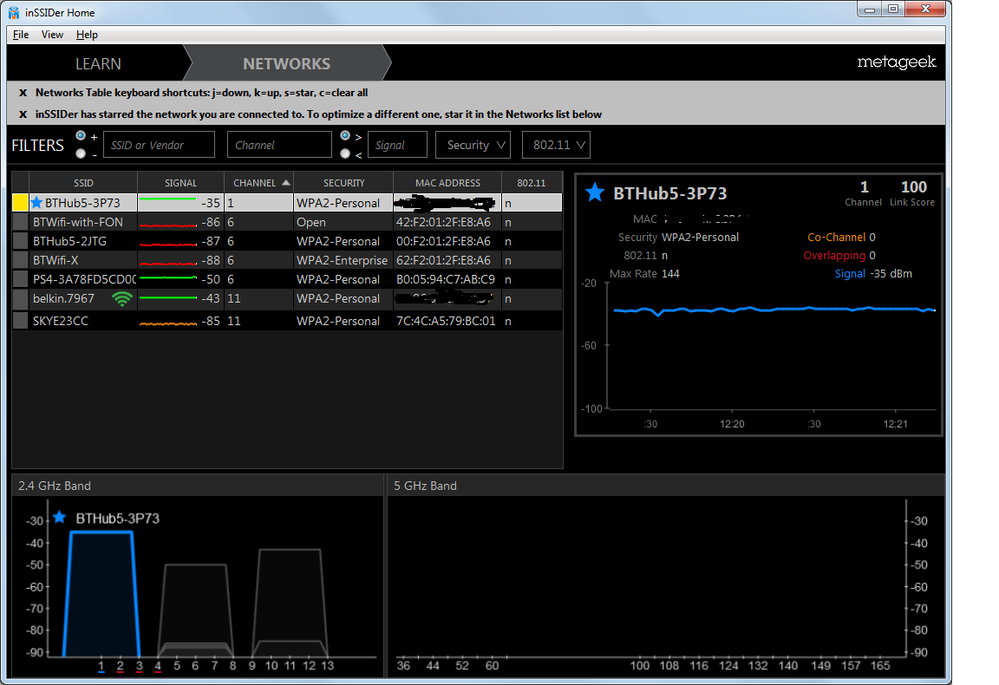Select the BTWifi-X network row

[287, 260]
